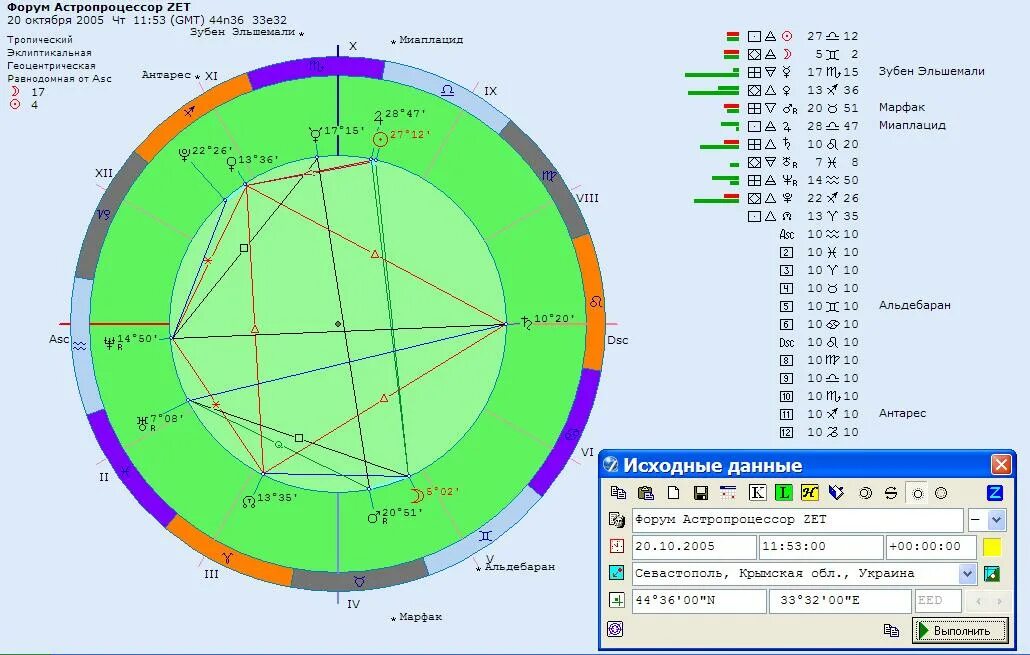Click the time field 11:53:00
Viewport: 1030px width, 655px height.
click(x=820, y=547)
